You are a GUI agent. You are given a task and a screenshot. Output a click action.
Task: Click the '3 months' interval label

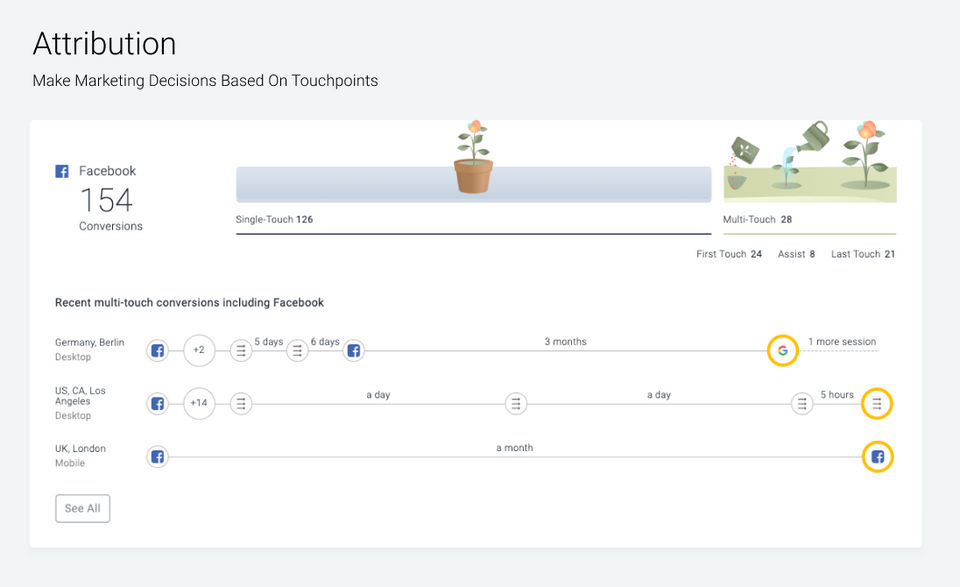[x=566, y=342]
